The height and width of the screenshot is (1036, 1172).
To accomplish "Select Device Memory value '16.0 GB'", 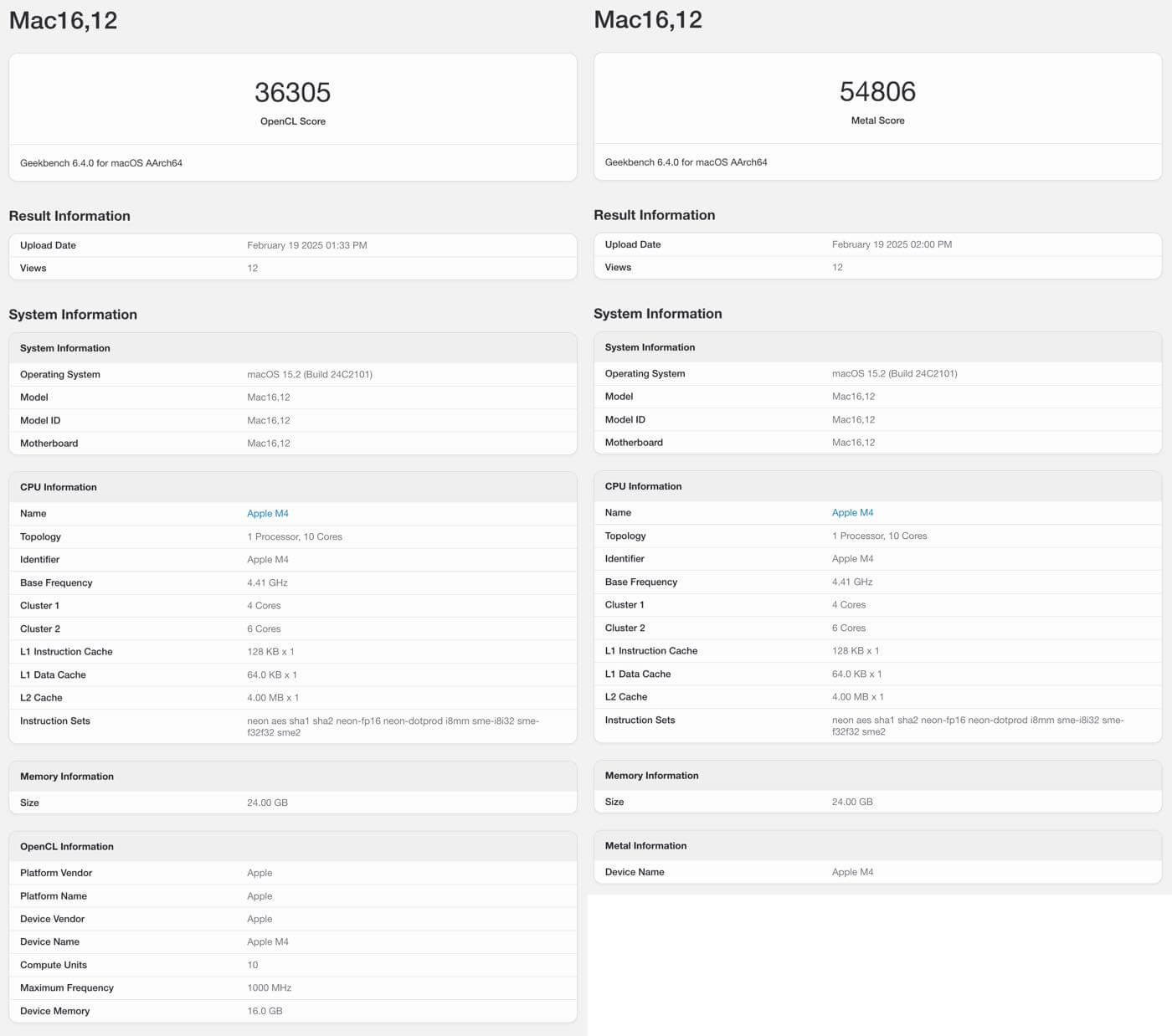I will click(265, 1012).
